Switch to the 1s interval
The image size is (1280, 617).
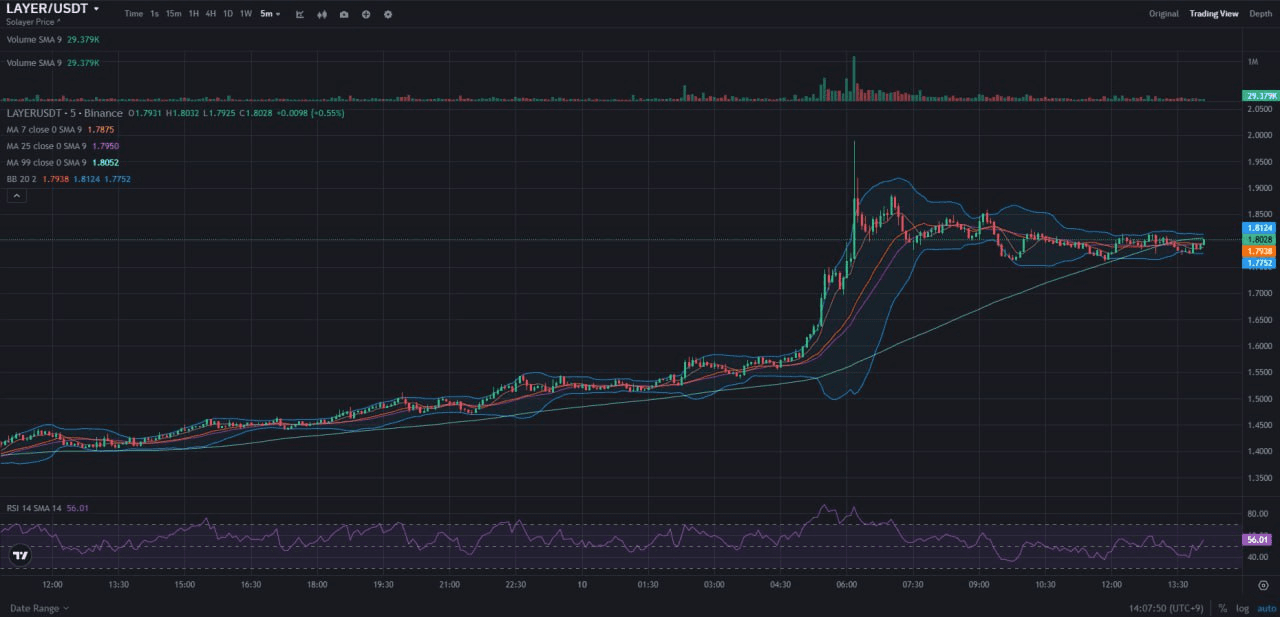tap(154, 14)
